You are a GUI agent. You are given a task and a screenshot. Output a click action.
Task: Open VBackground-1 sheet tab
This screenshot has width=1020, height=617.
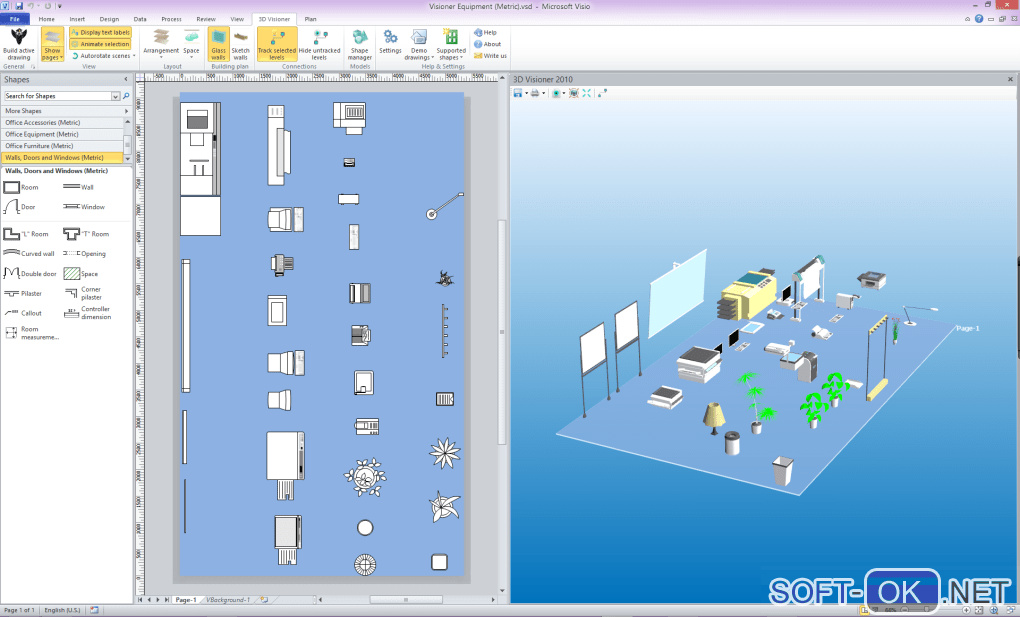[x=228, y=599]
